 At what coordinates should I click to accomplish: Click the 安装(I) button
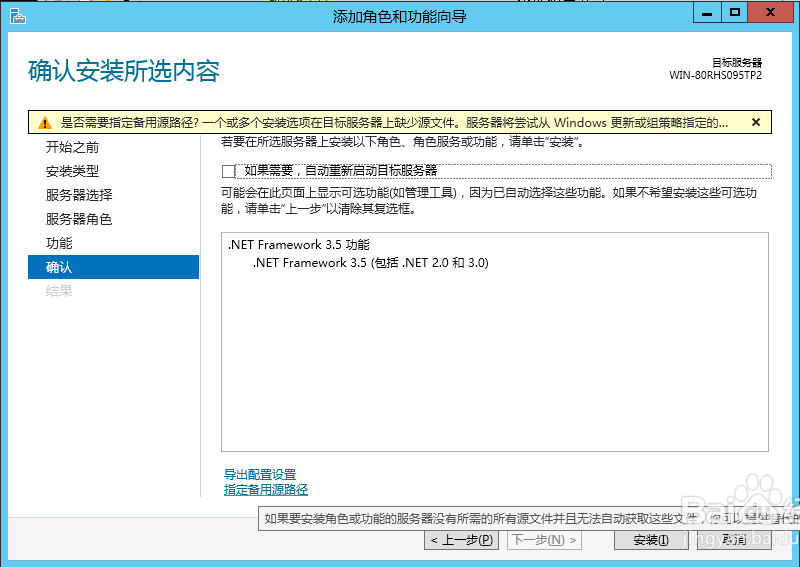[651, 540]
